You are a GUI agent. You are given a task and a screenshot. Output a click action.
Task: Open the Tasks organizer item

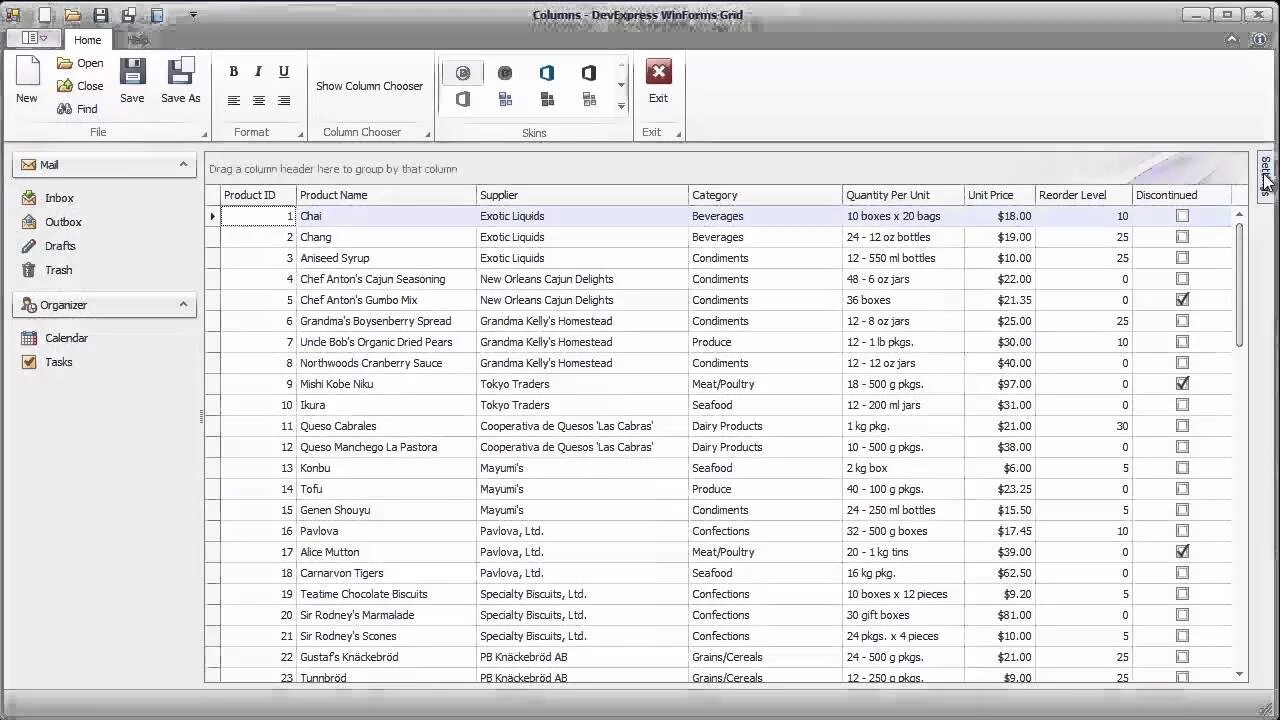click(x=58, y=362)
